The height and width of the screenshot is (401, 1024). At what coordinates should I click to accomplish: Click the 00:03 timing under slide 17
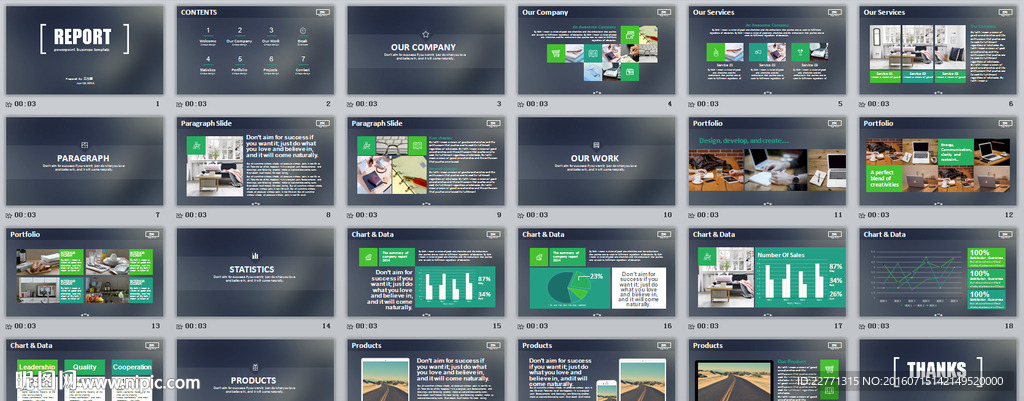pos(707,326)
